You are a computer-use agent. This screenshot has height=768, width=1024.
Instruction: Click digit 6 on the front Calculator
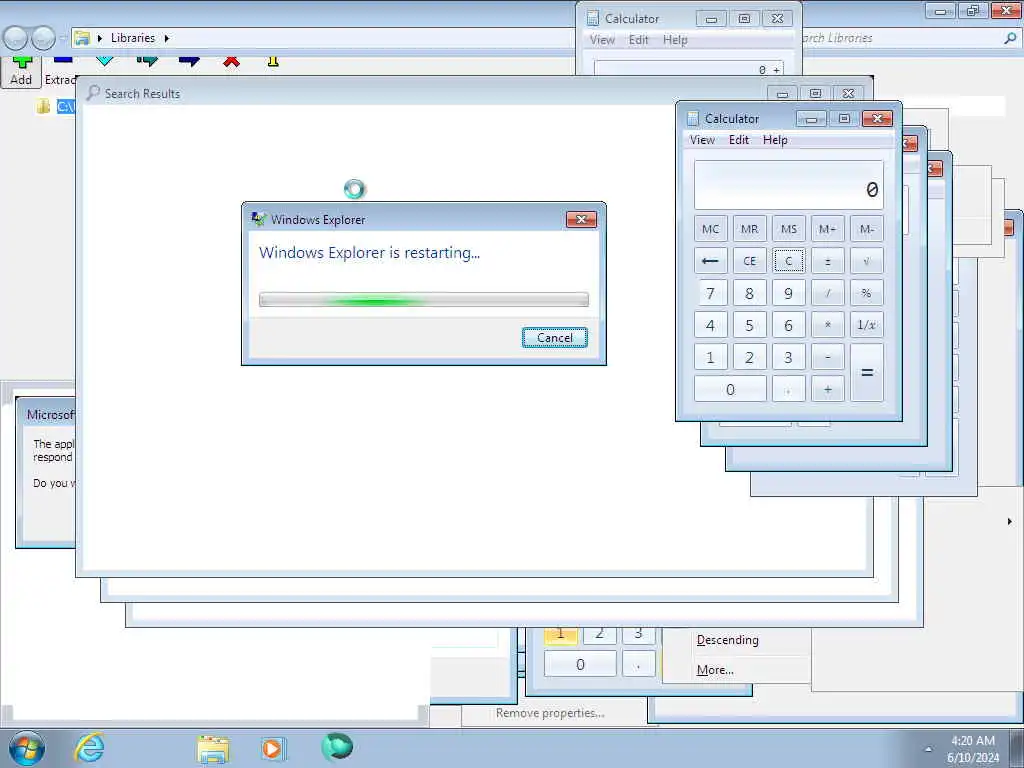click(789, 325)
